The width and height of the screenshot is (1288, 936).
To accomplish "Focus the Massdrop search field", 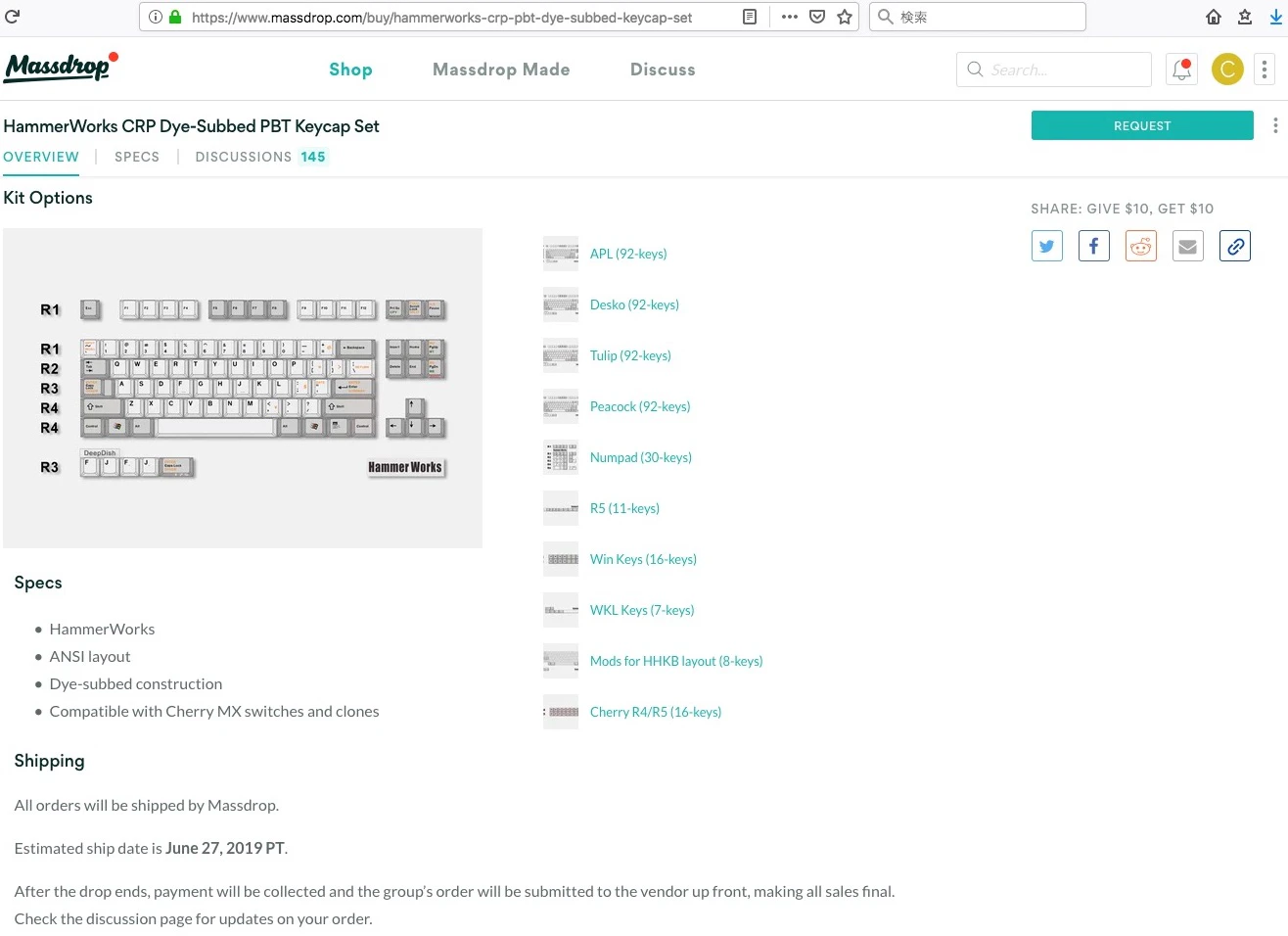I will pos(1054,70).
